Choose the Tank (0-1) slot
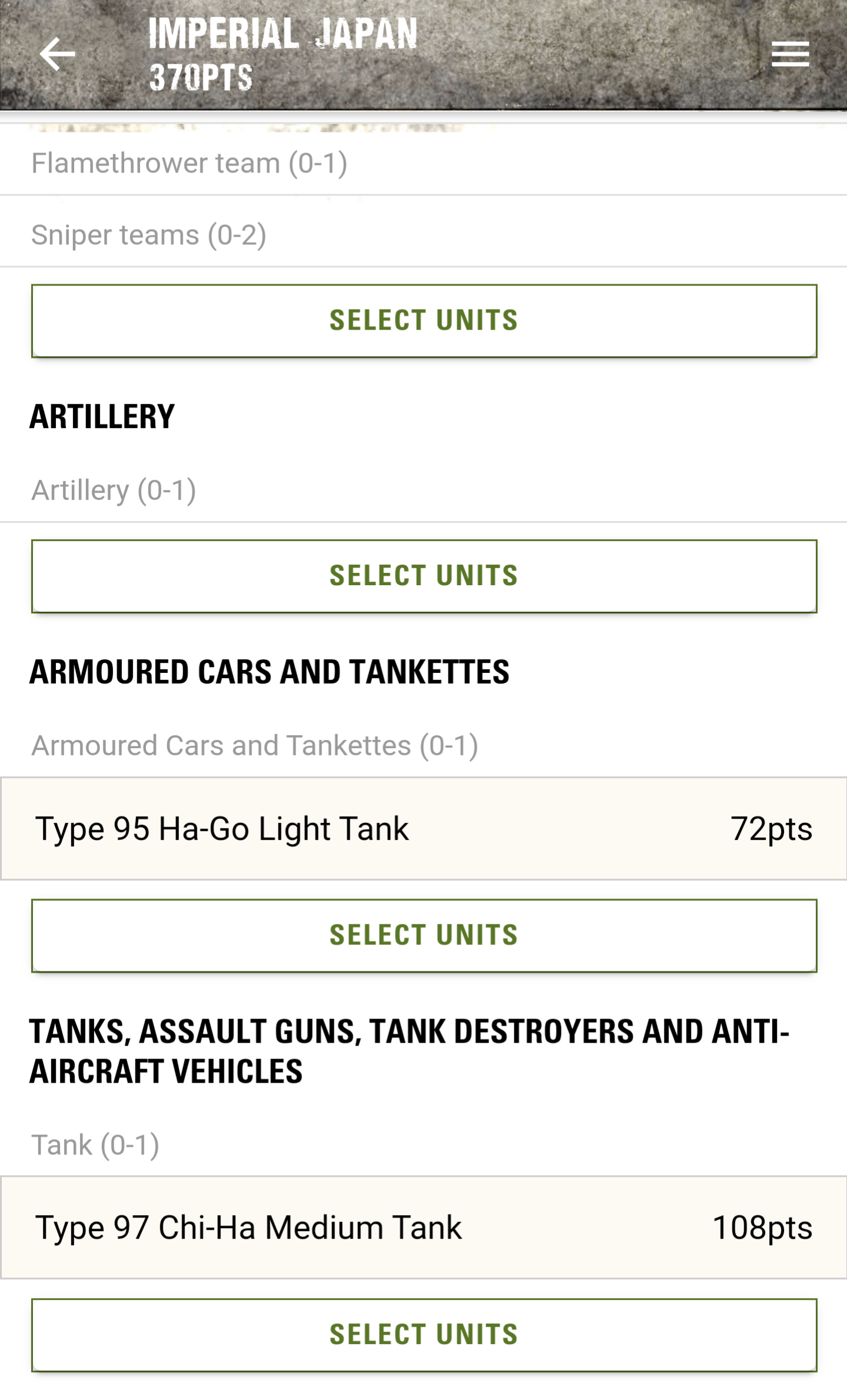847x1400 pixels. pos(95,1145)
